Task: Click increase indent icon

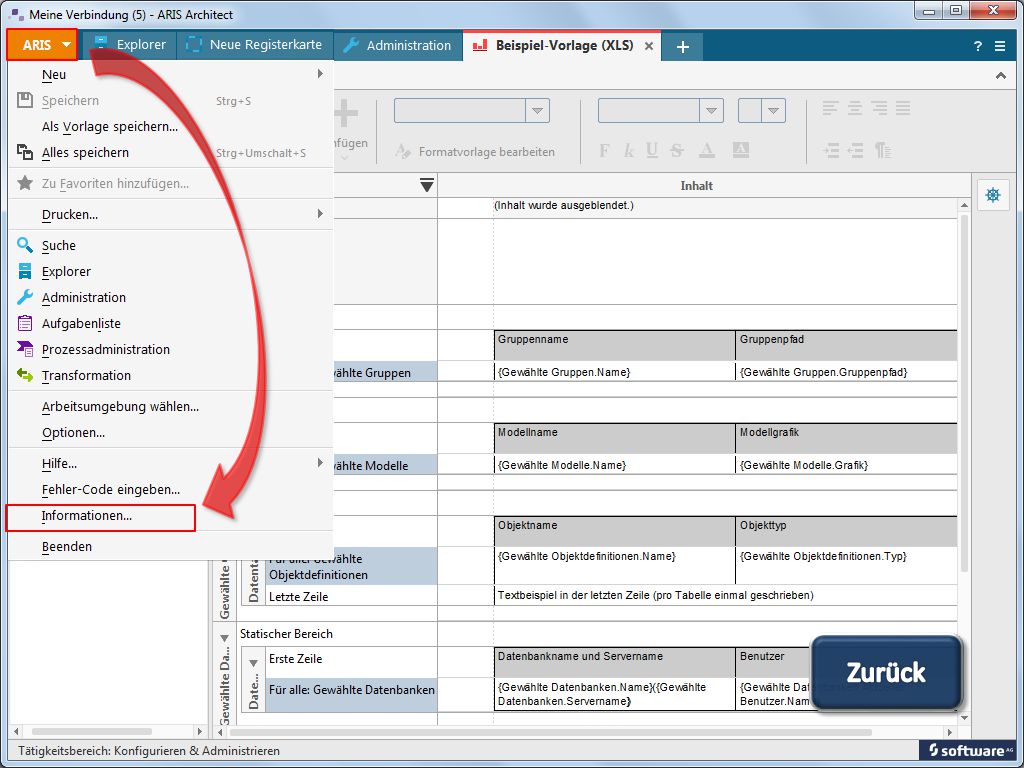Action: pyautogui.click(x=831, y=151)
